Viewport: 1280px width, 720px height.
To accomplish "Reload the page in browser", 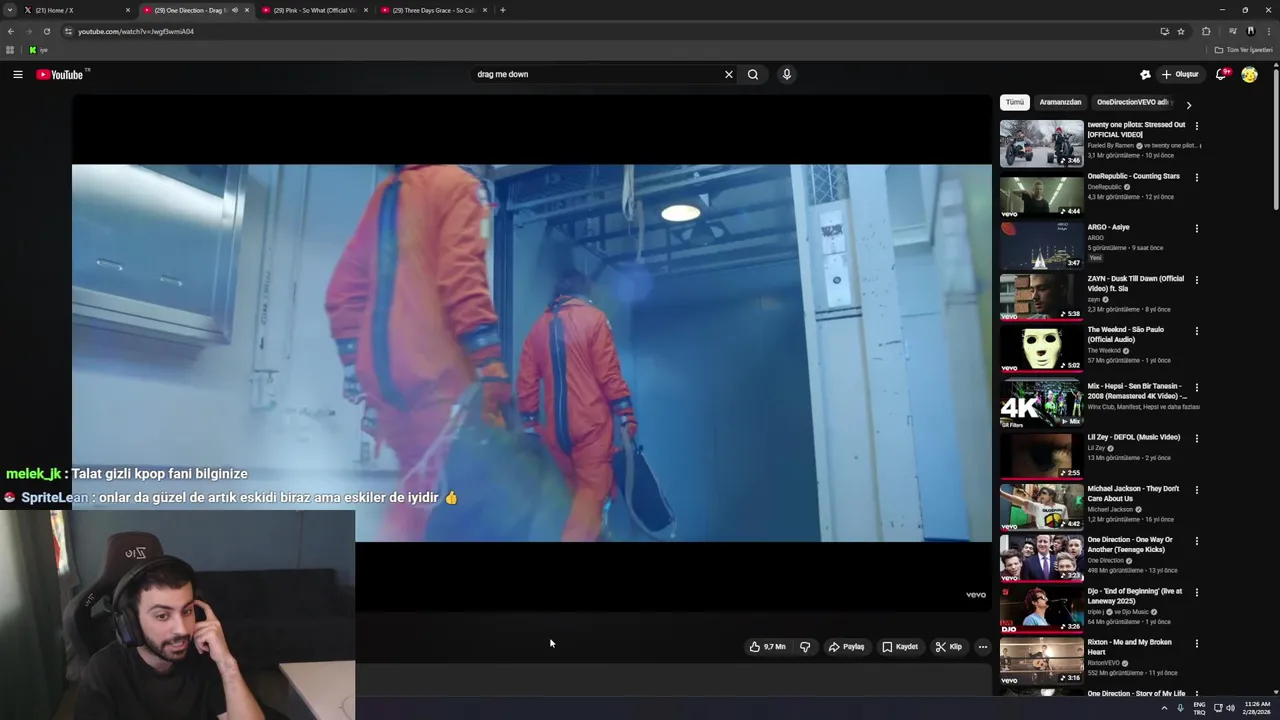I will 46,31.
